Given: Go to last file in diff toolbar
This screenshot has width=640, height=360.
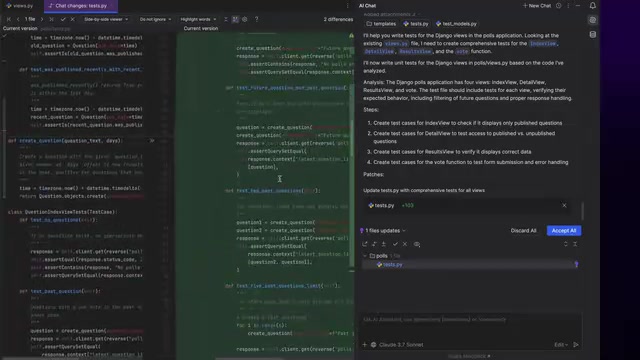Looking at the screenshot, I should 51,19.
